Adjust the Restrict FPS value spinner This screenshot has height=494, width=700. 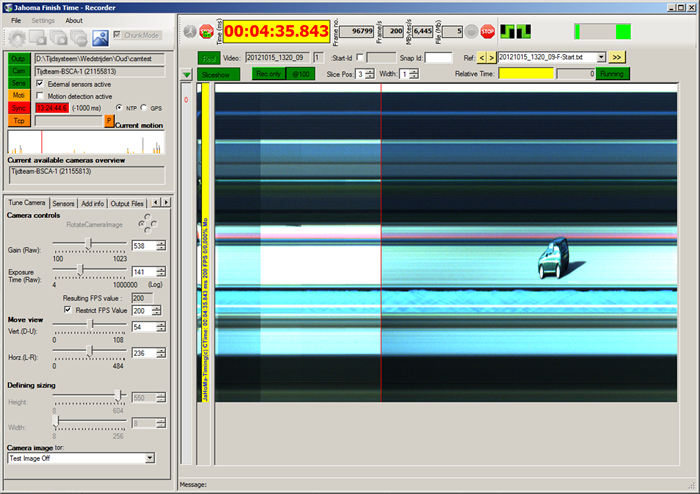(156, 311)
